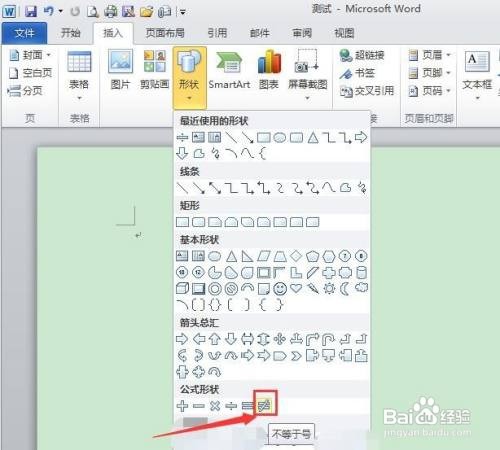This screenshot has height=450, width=500.
Task: Switch to the 页面布局 tab
Action: coord(165,33)
